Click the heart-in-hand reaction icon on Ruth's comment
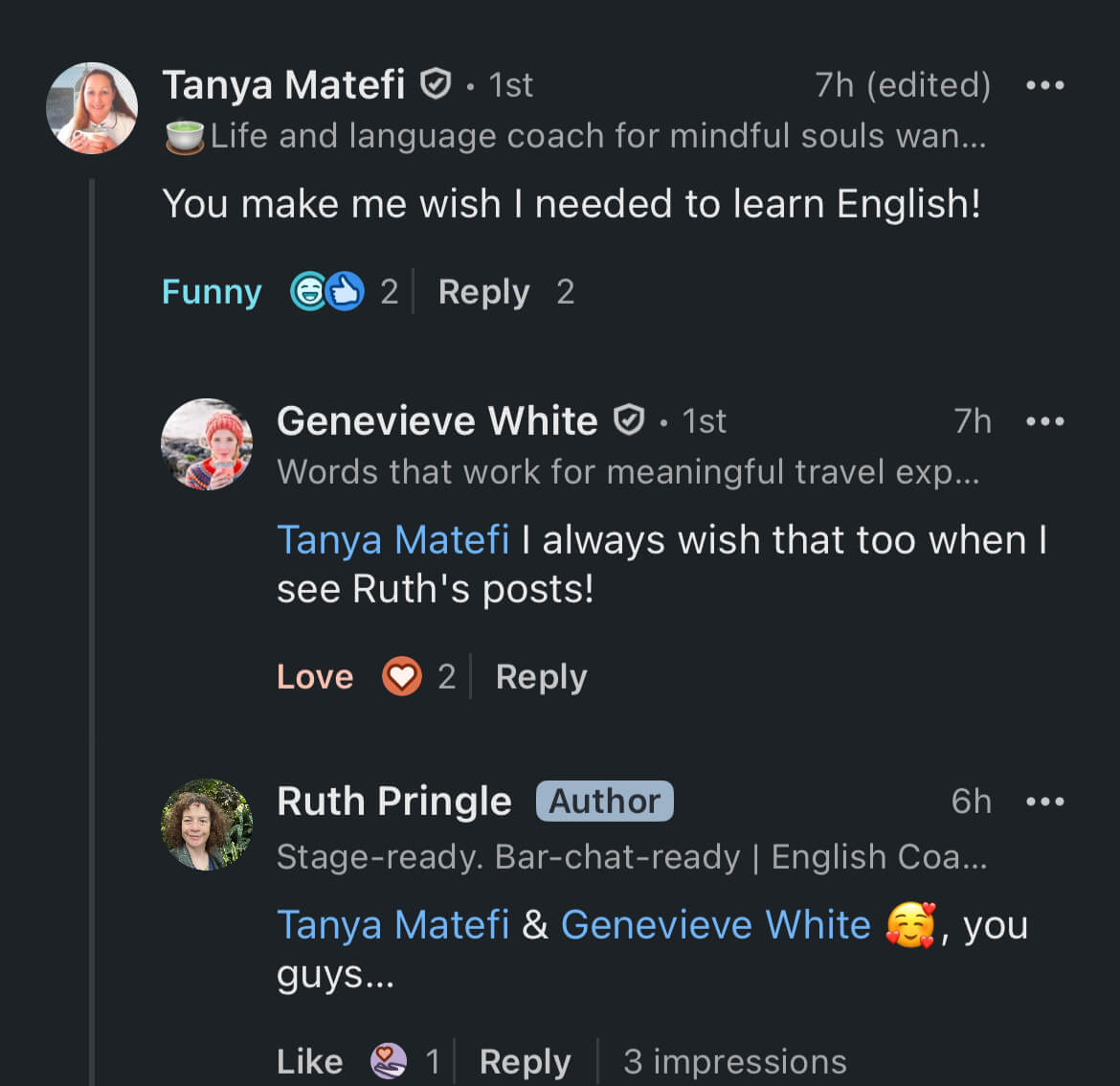The width and height of the screenshot is (1120, 1086). pos(387,1060)
